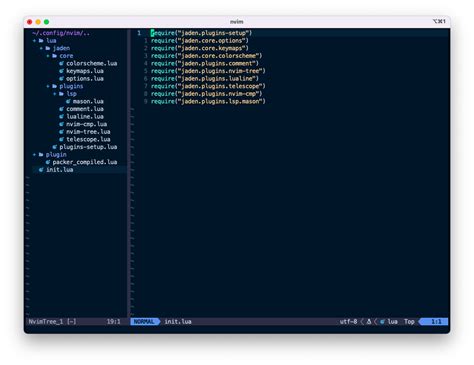Viewport: 474px width, 365px height.
Task: Click the init.lua filename in status line
Action: tap(178, 322)
